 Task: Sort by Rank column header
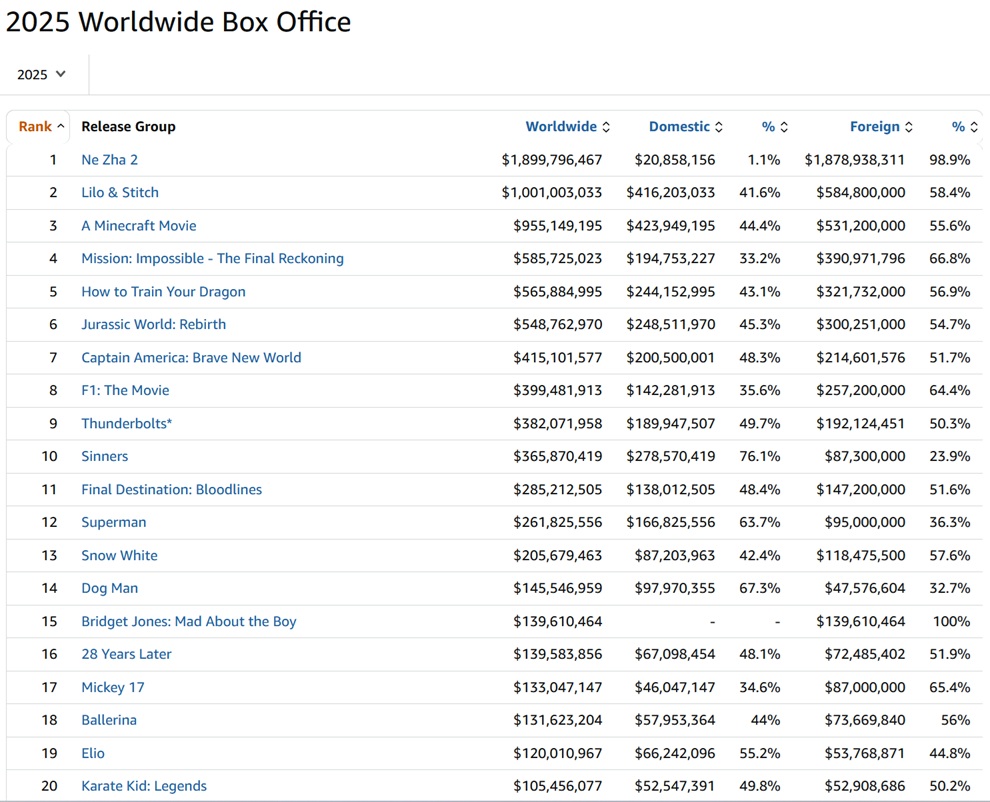coord(41,126)
